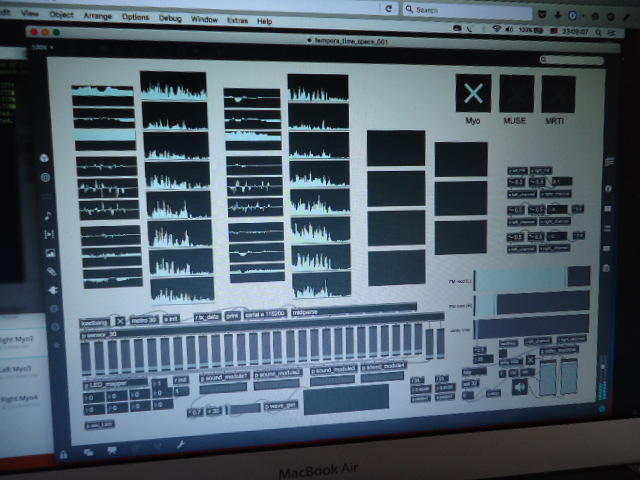Click the bottom fully dark horizontal slider
640x480 pixels.
click(x=532, y=326)
